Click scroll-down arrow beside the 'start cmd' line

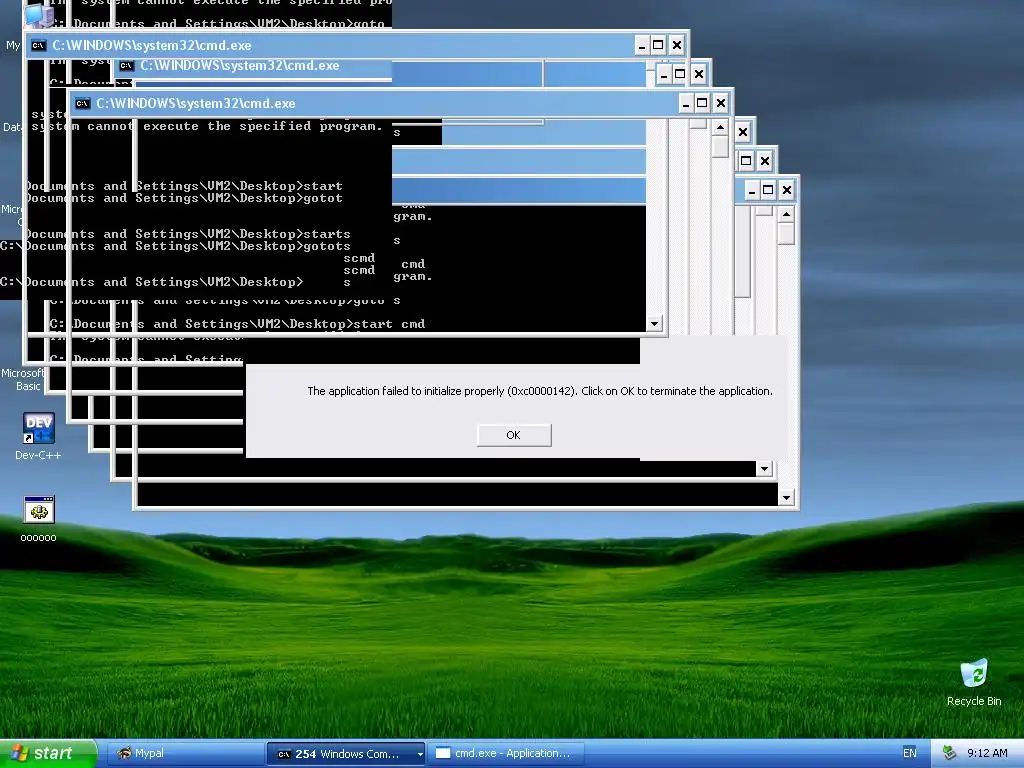coord(654,324)
